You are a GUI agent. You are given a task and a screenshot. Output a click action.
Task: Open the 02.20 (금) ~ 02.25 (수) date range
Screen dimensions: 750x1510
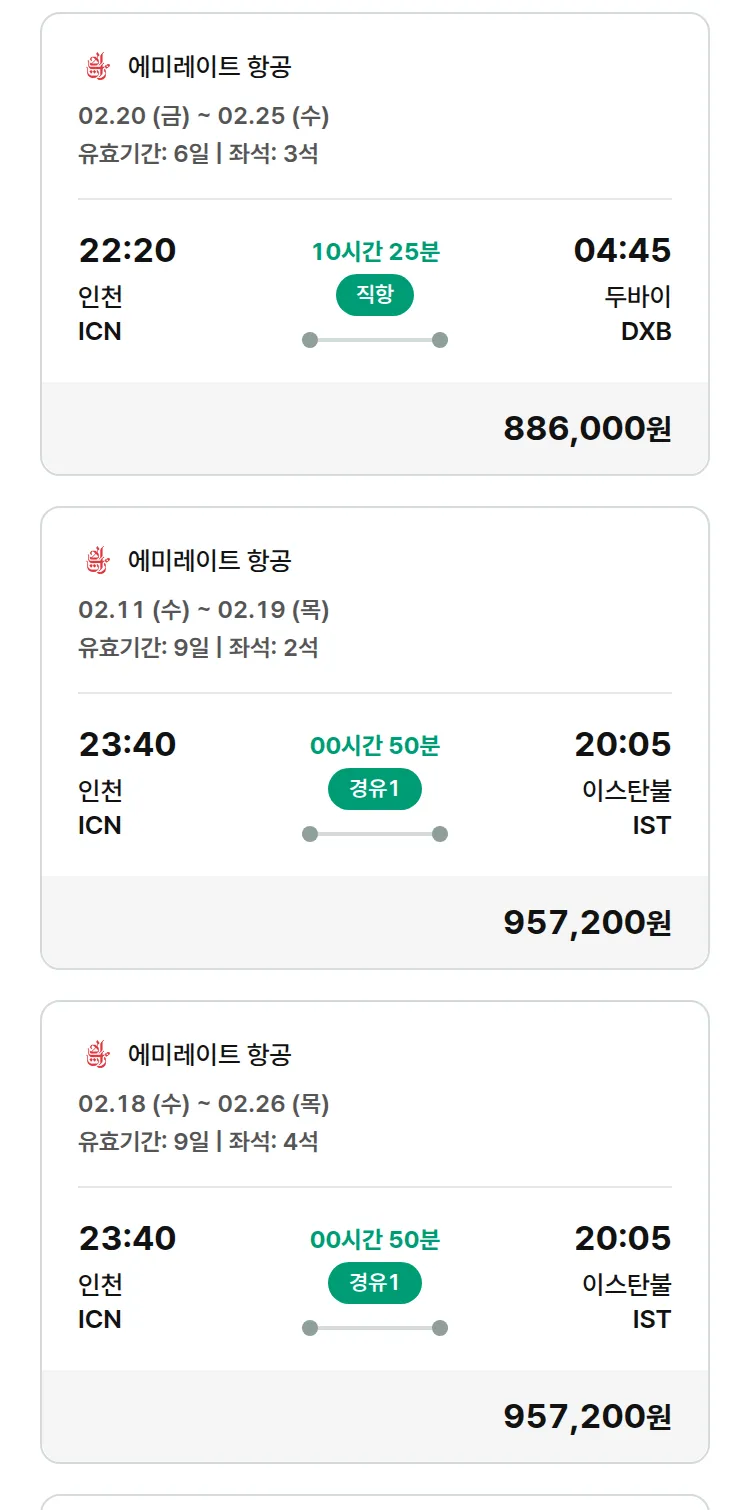[204, 117]
